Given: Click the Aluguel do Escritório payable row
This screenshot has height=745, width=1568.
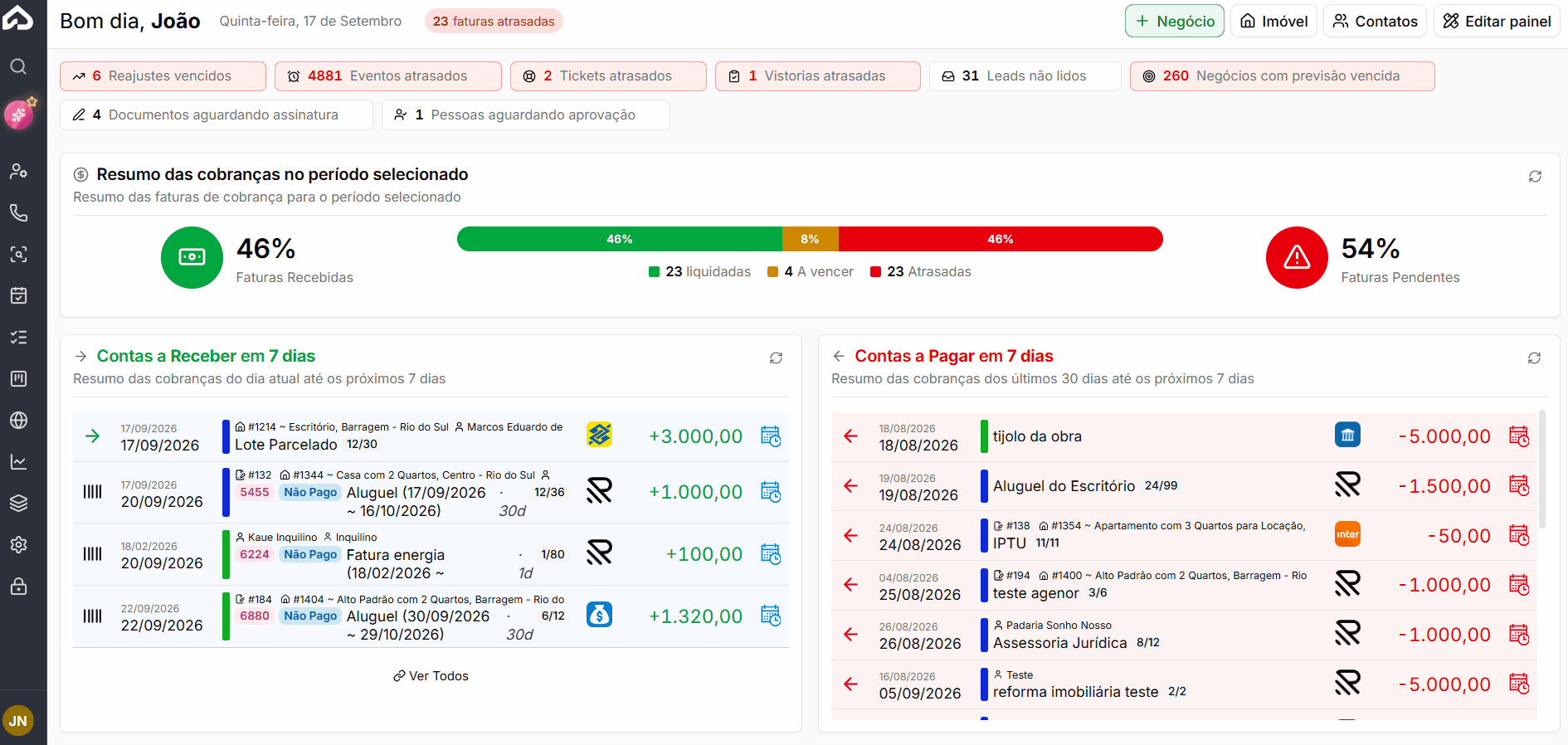Looking at the screenshot, I should point(1184,486).
